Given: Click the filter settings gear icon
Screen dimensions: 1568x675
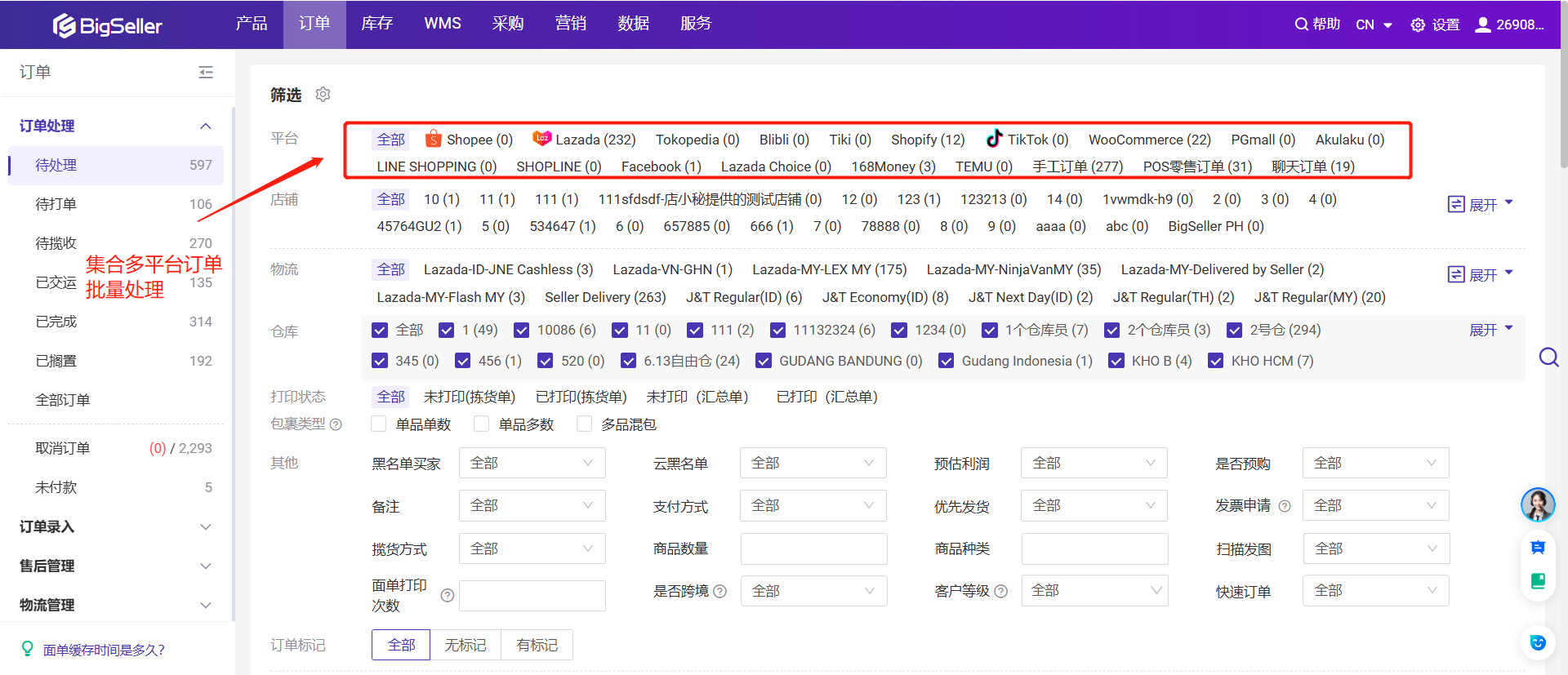Looking at the screenshot, I should coord(323,95).
